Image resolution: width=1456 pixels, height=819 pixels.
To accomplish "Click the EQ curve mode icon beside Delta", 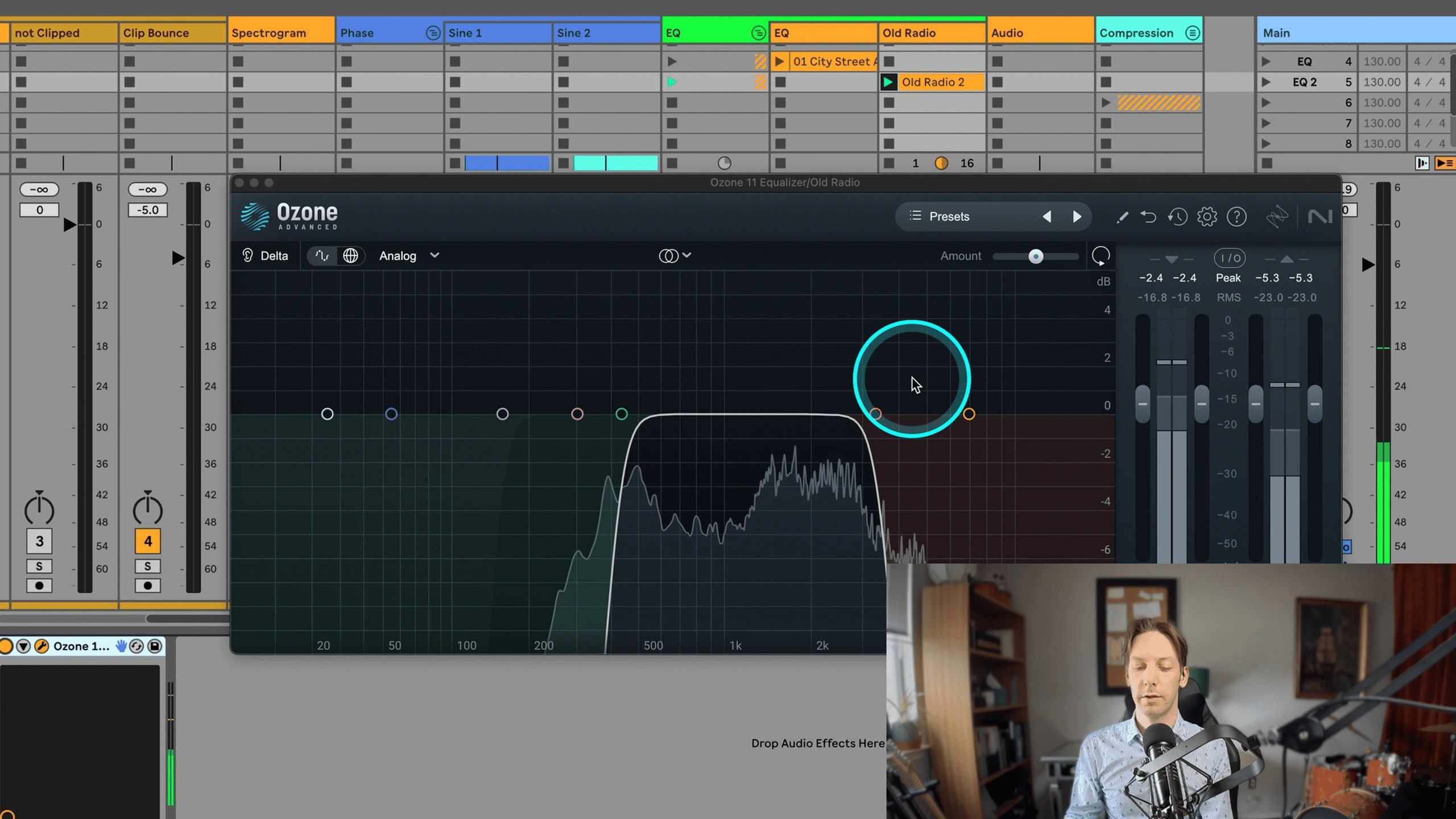I will point(322,256).
